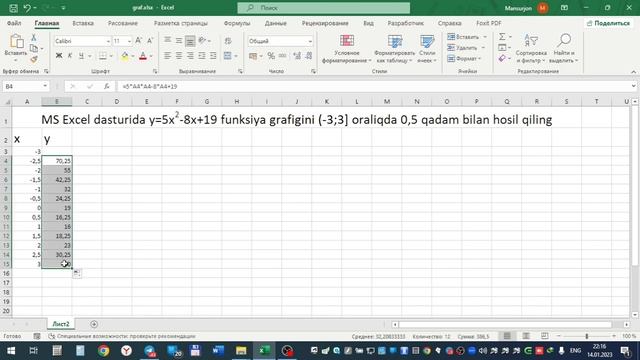Click the Borders icon

(102, 56)
